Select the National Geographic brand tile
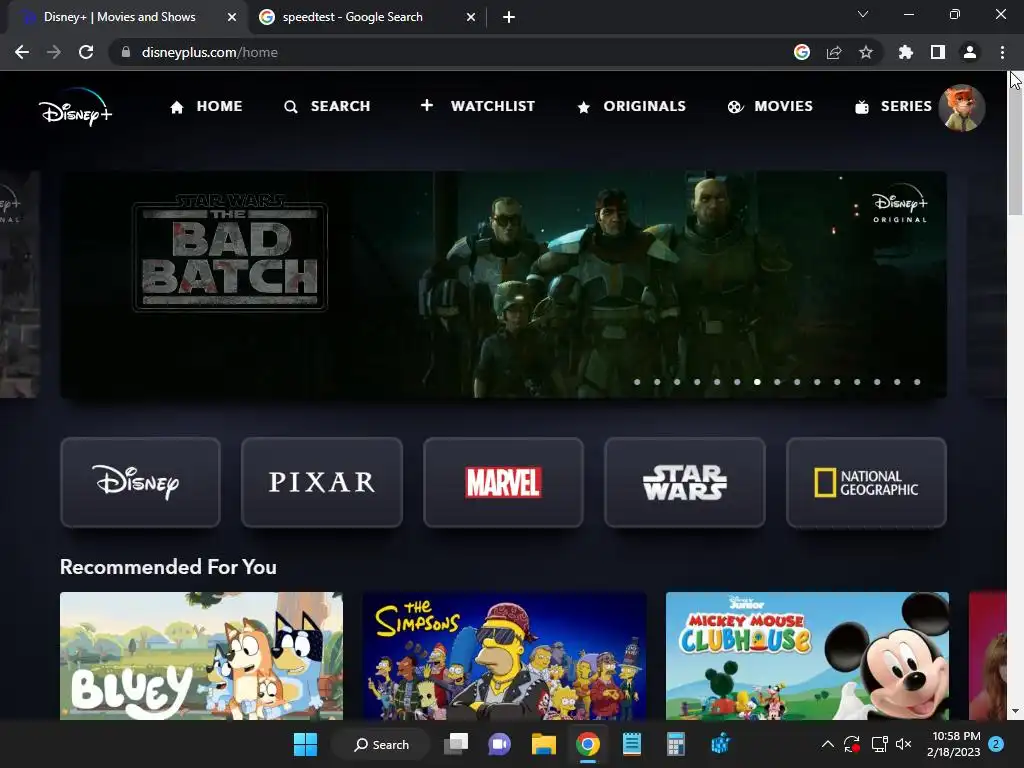The height and width of the screenshot is (768, 1024). (867, 483)
